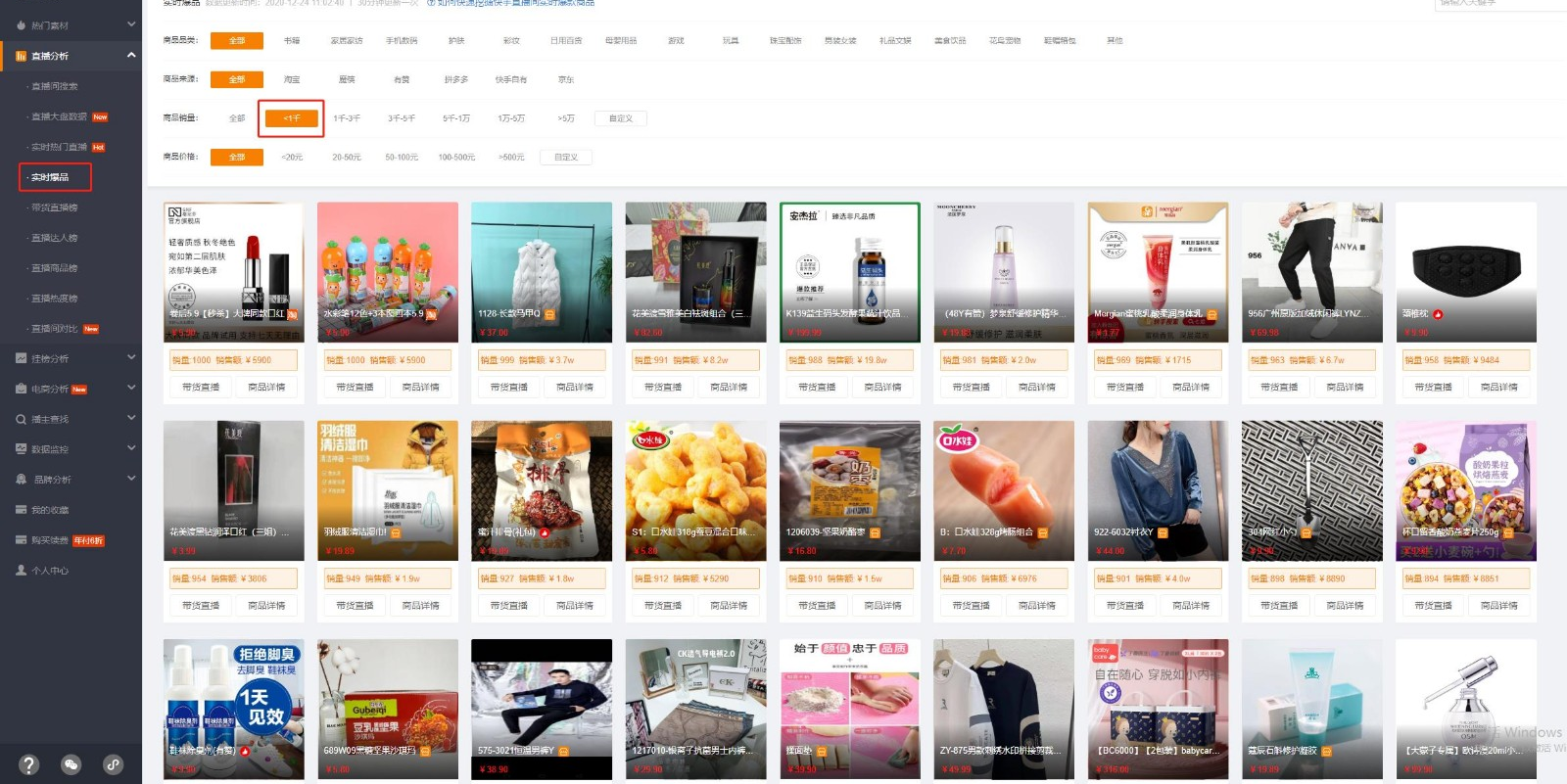Image resolution: width=1567 pixels, height=784 pixels.
Task: Select 全部 in 商品销量 filter
Action: (237, 118)
